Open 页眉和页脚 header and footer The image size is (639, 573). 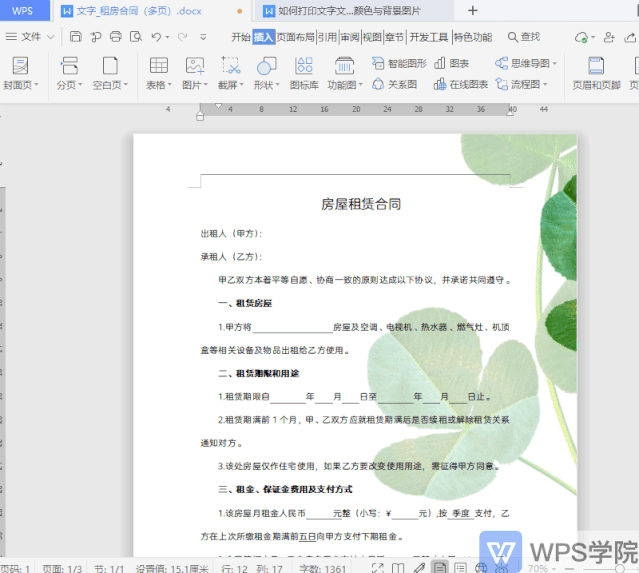pyautogui.click(x=596, y=73)
